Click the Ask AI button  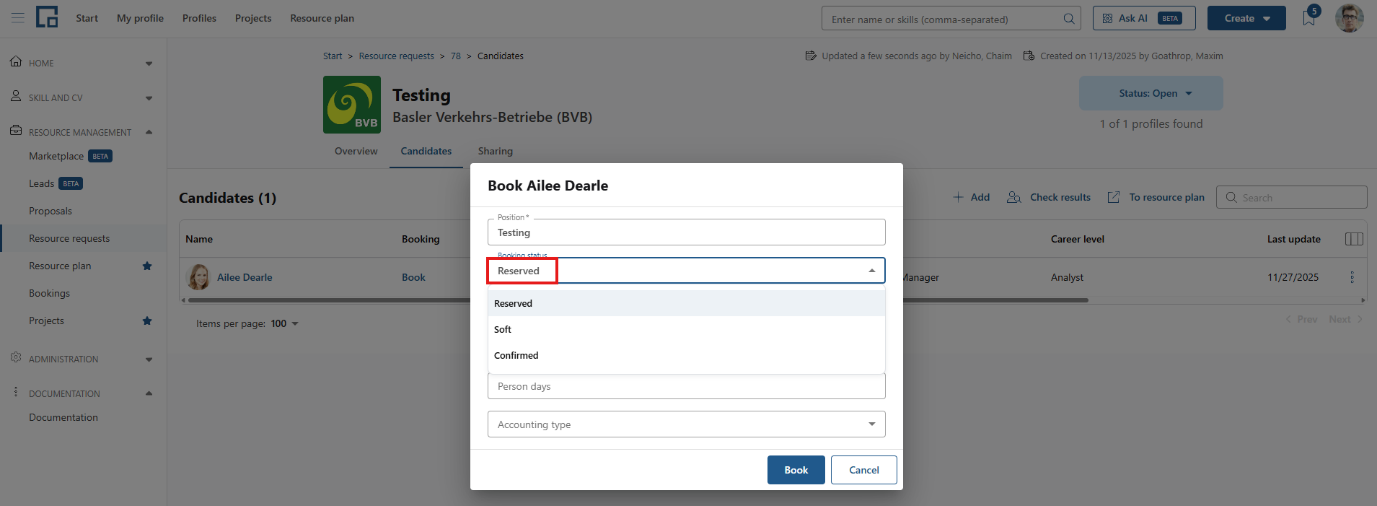pos(1145,18)
